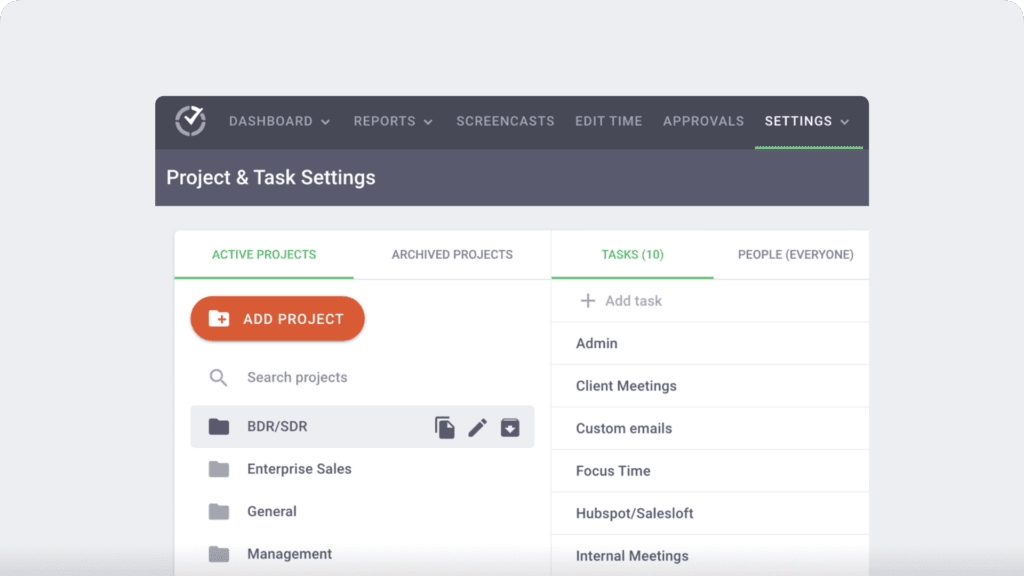Image resolution: width=1024 pixels, height=576 pixels.
Task: Duplicate the BDR/SDR project
Action: tap(445, 427)
